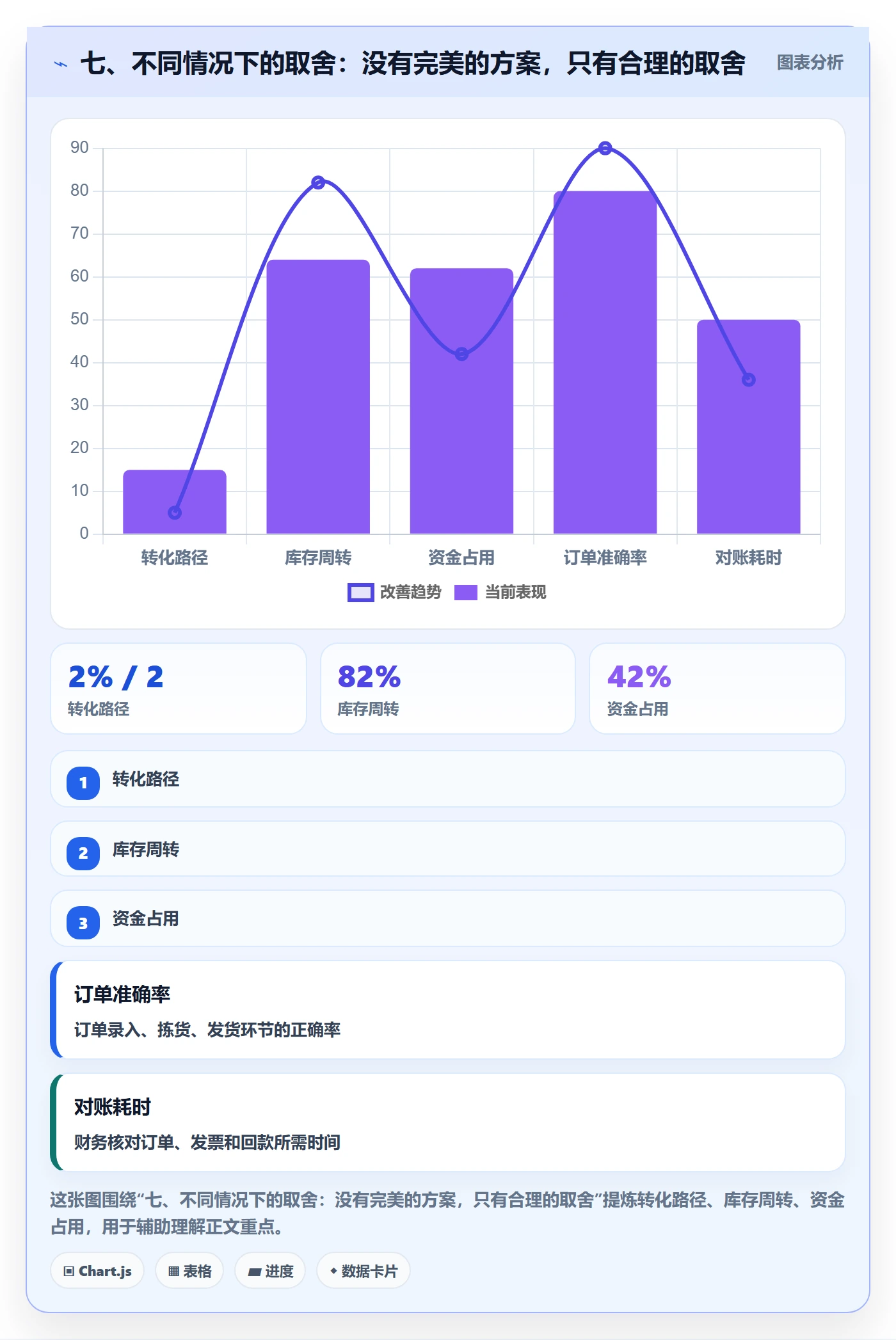Click the text 订单录入、拣货、发货环节的正确率

207,1030
